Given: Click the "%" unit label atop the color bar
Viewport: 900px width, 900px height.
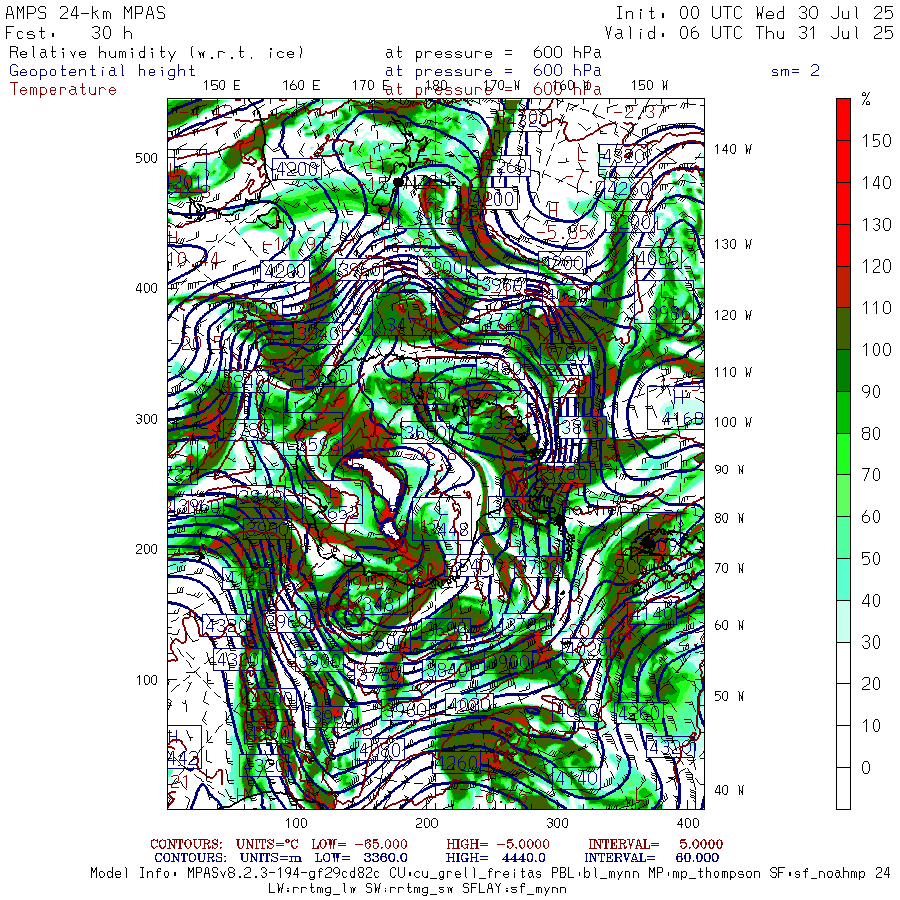Looking at the screenshot, I should click(866, 99).
